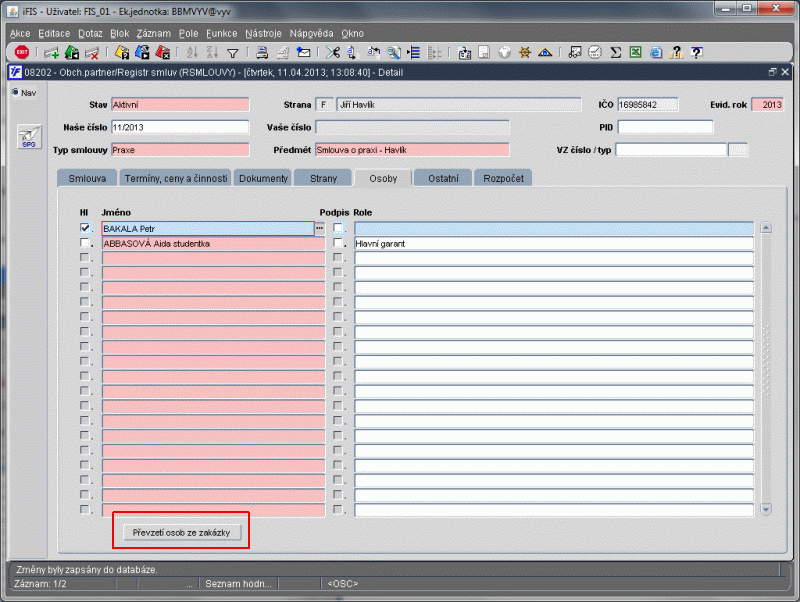800x602 pixels.
Task: Switch to Termíny, ceny a činnosti tab
Action: click(x=176, y=178)
